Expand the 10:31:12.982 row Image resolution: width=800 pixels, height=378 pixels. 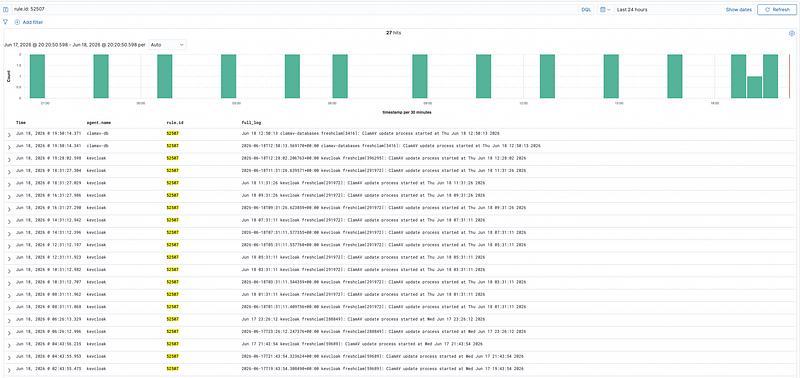point(9,270)
